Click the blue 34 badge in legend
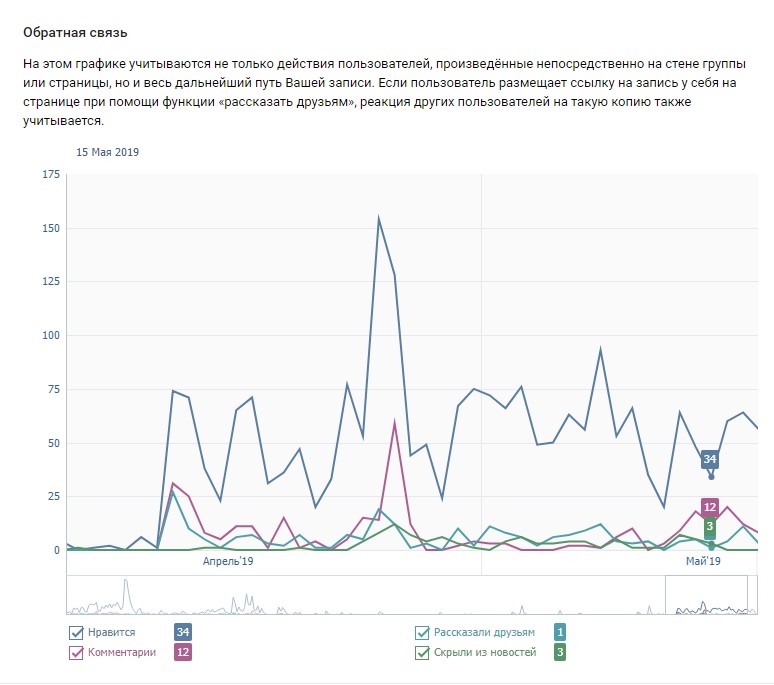Screen dimensions: 774x685 click(x=183, y=632)
